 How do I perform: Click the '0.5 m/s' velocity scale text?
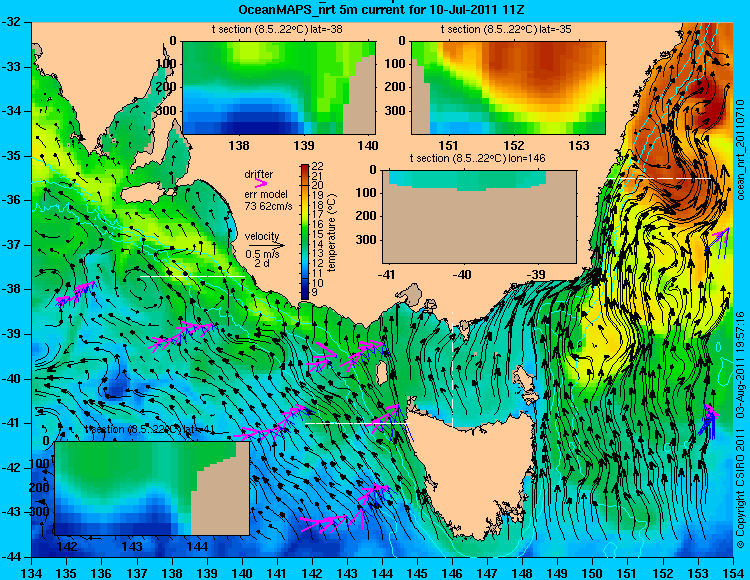click(262, 254)
